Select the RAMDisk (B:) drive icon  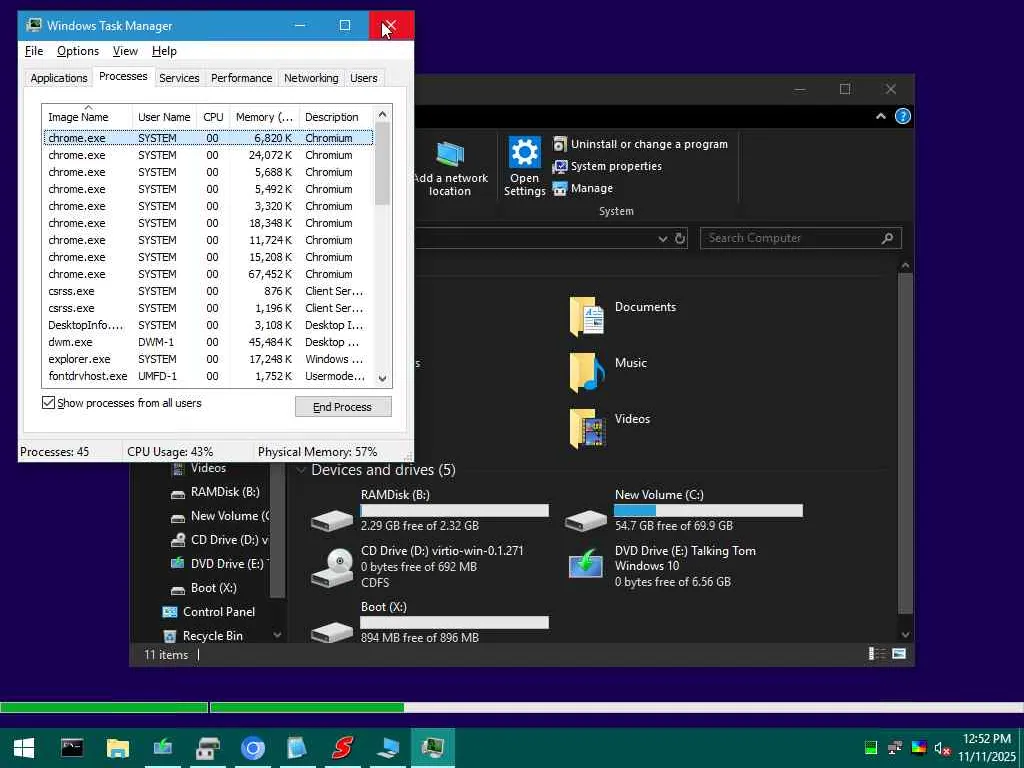[x=332, y=519]
